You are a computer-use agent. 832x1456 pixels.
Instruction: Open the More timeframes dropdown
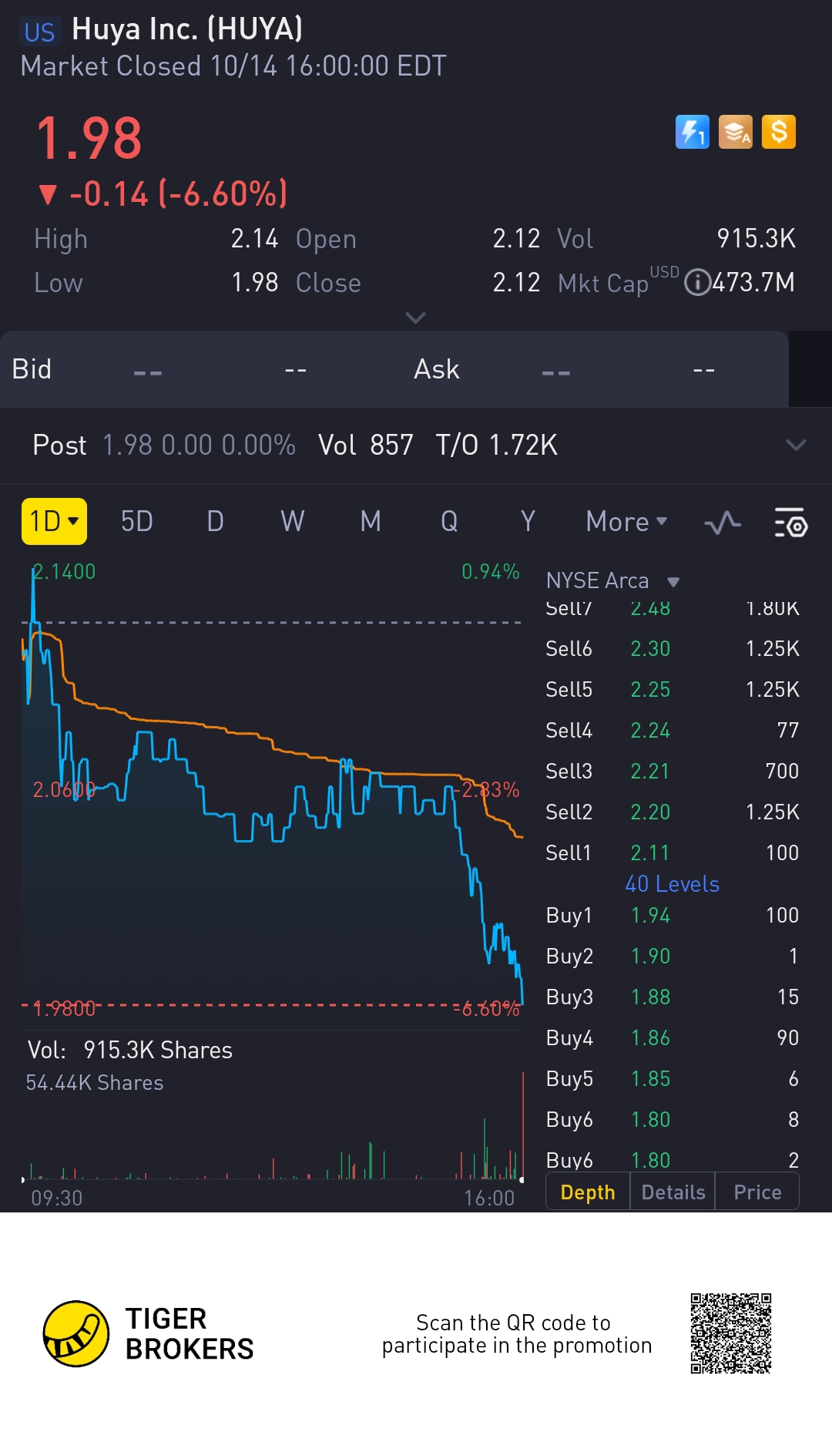tap(626, 522)
